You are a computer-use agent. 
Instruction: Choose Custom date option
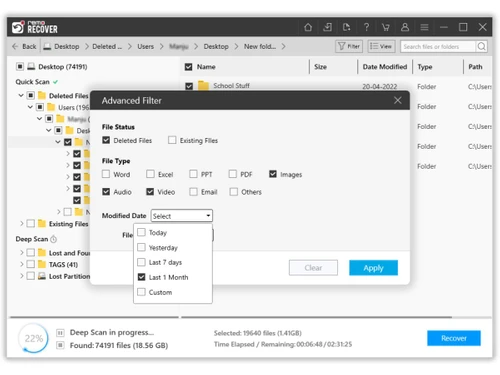coord(141,292)
